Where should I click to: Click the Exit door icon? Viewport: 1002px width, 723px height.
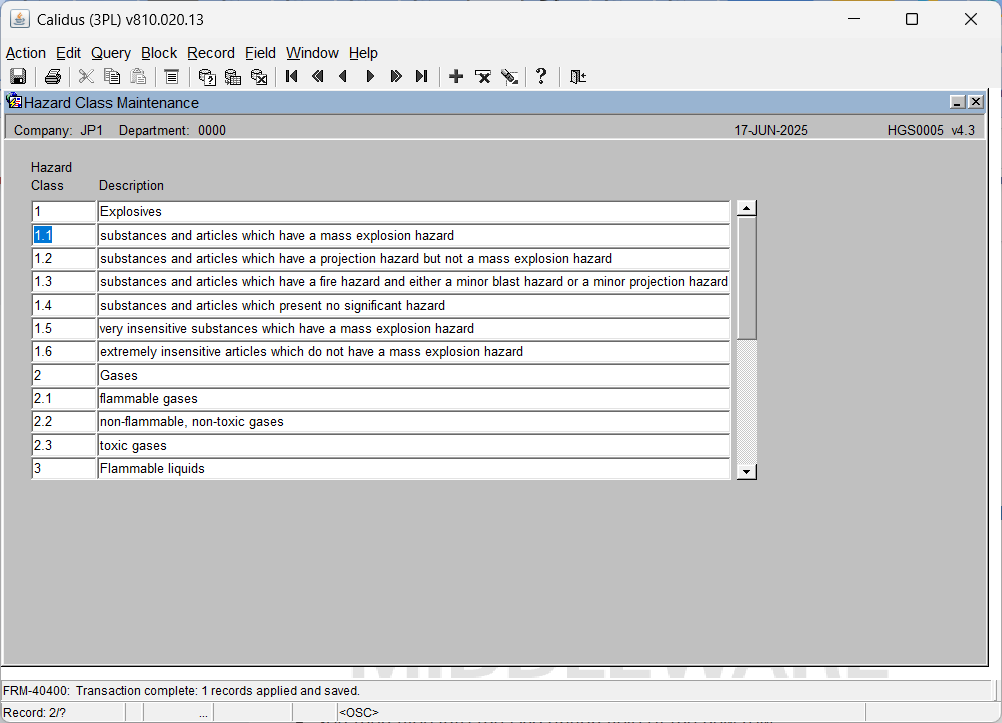click(x=578, y=77)
